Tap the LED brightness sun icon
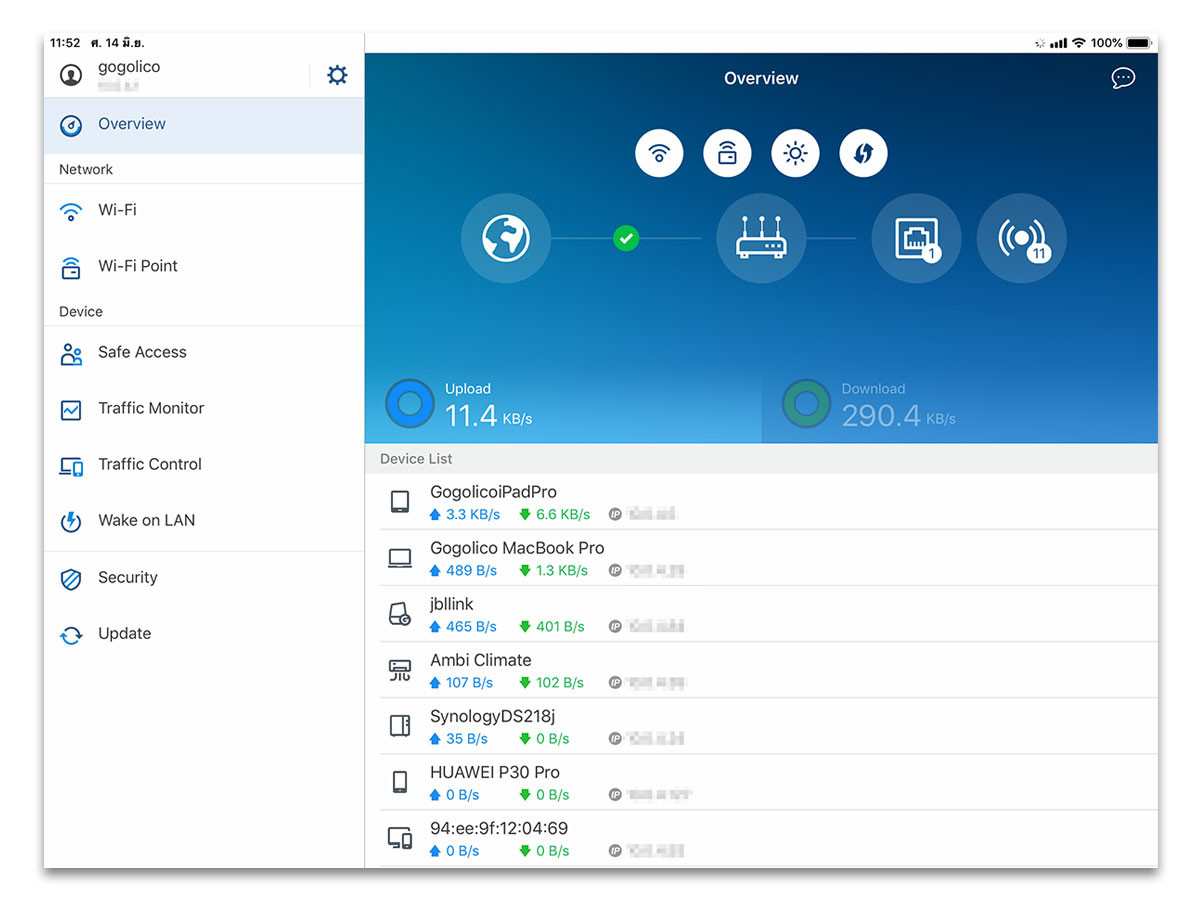1200x900 pixels. click(795, 154)
